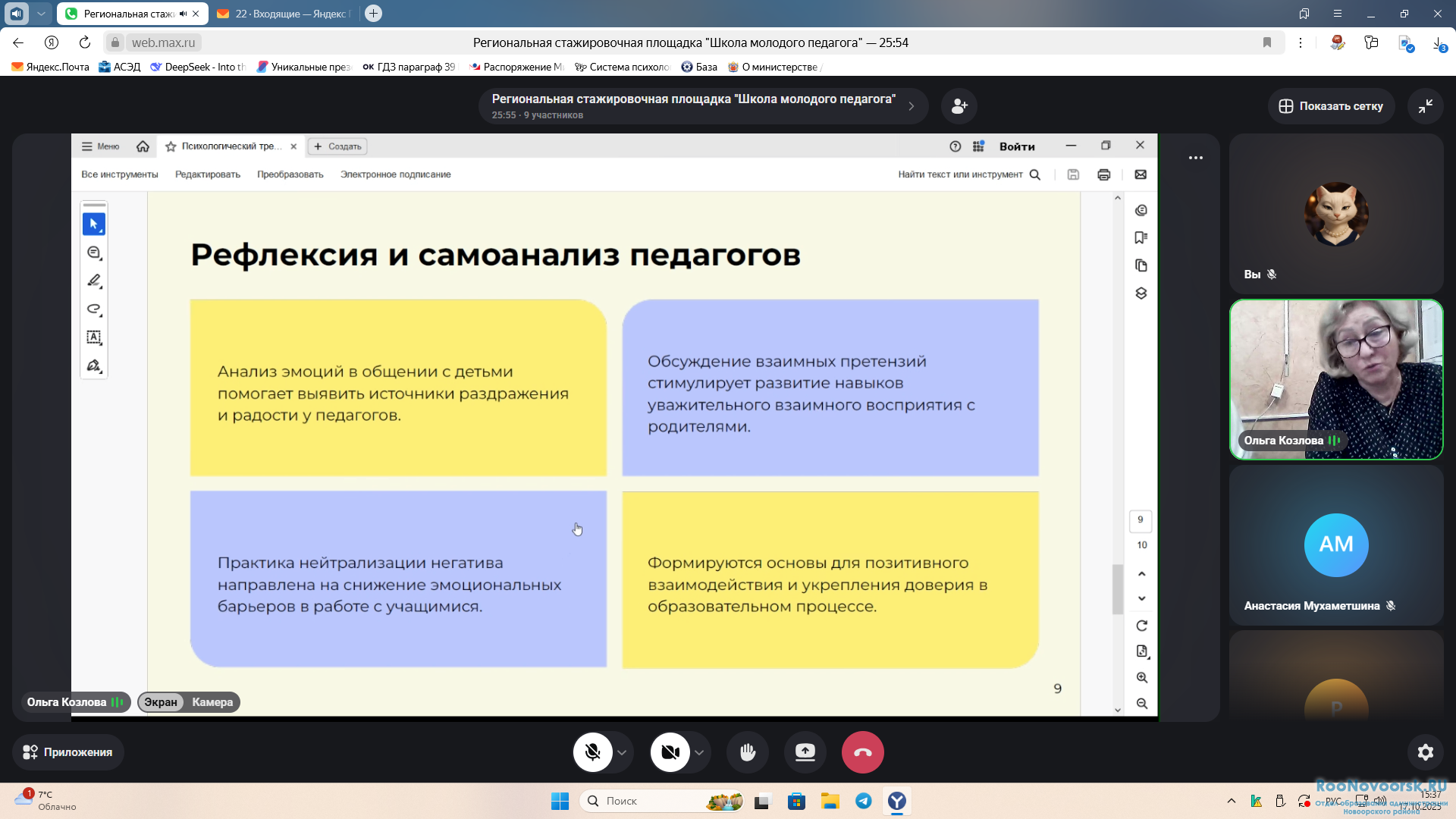Collapse the call window with arrows icon
The width and height of the screenshot is (1456, 819).
click(x=1425, y=106)
